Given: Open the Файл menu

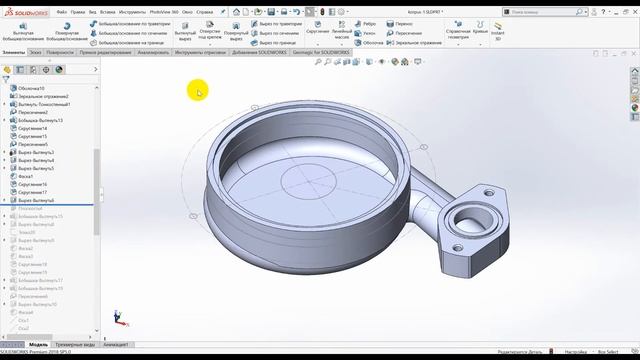Looking at the screenshot, I should point(62,12).
